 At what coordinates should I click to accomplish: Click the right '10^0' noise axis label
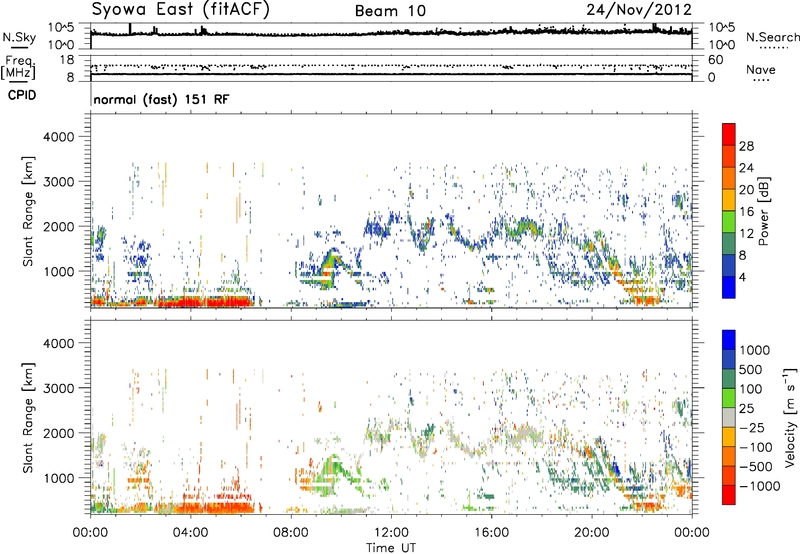[721, 45]
